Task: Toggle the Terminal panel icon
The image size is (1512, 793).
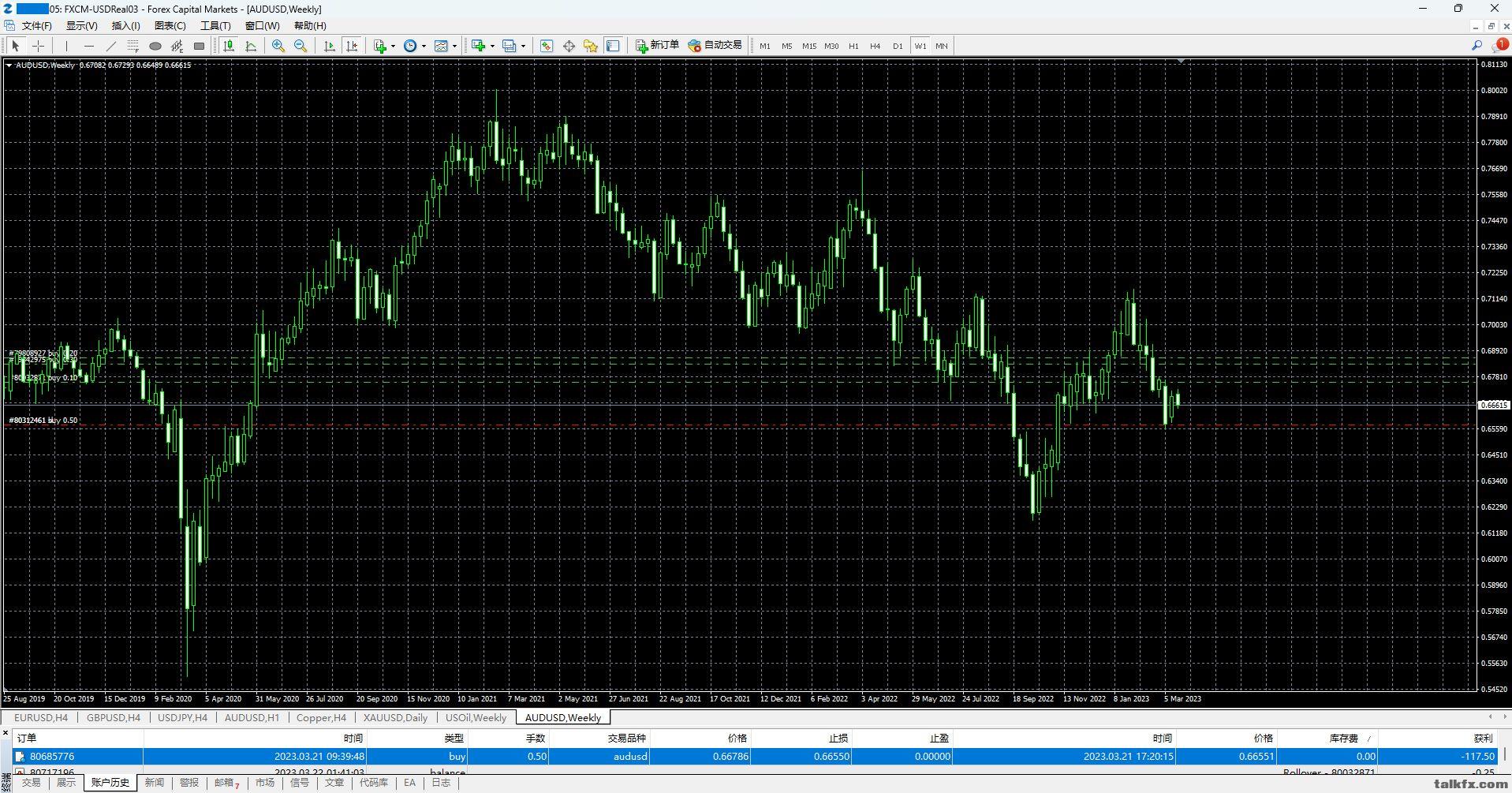Action: click(613, 46)
